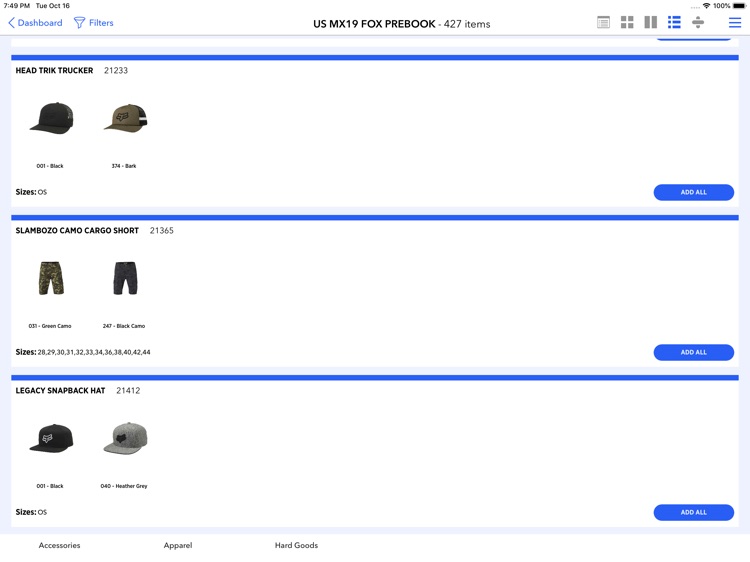Add all Legacy Snapback Hat items
This screenshot has width=750, height=562.
coord(694,512)
